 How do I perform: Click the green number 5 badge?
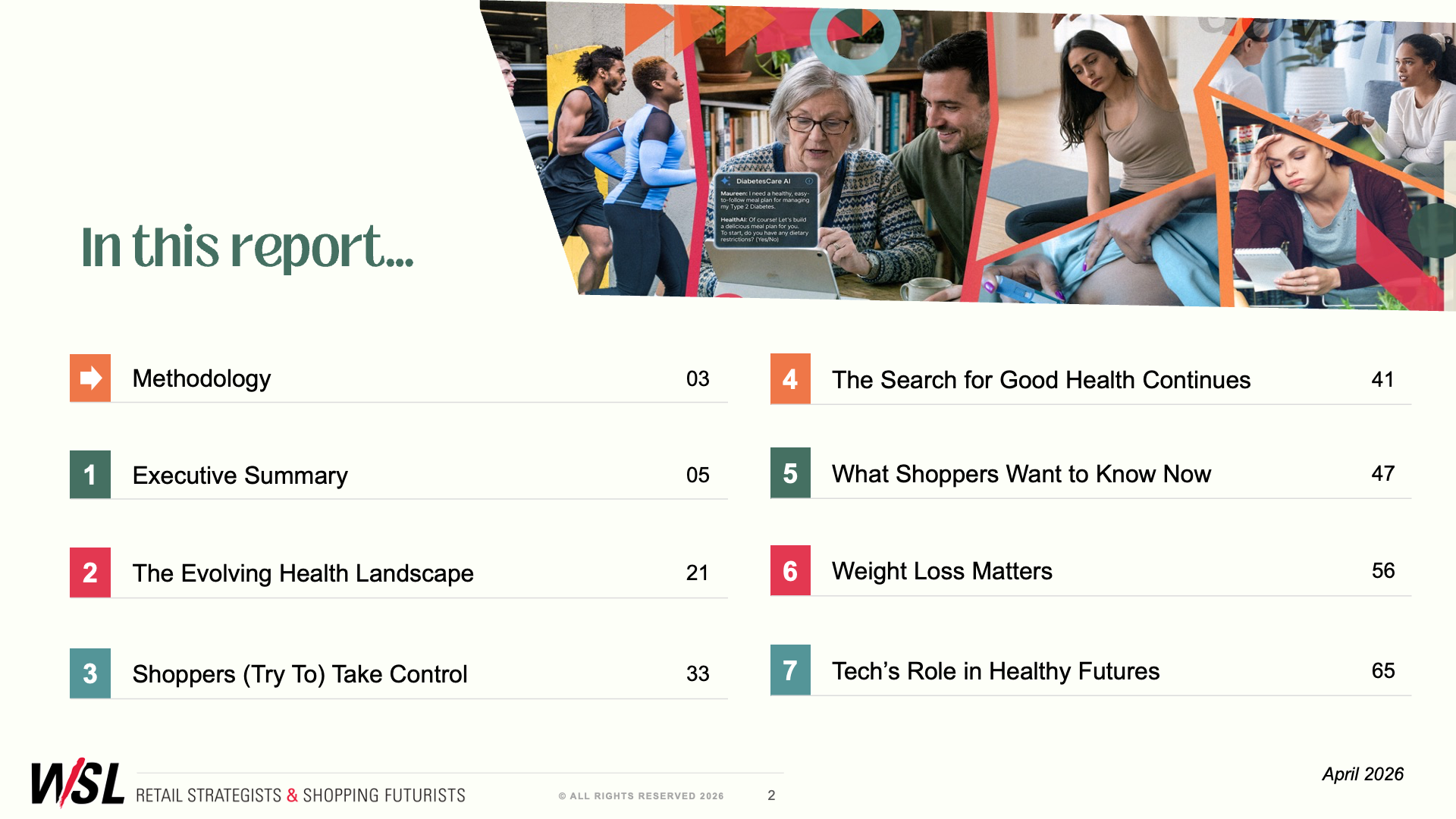coord(790,473)
